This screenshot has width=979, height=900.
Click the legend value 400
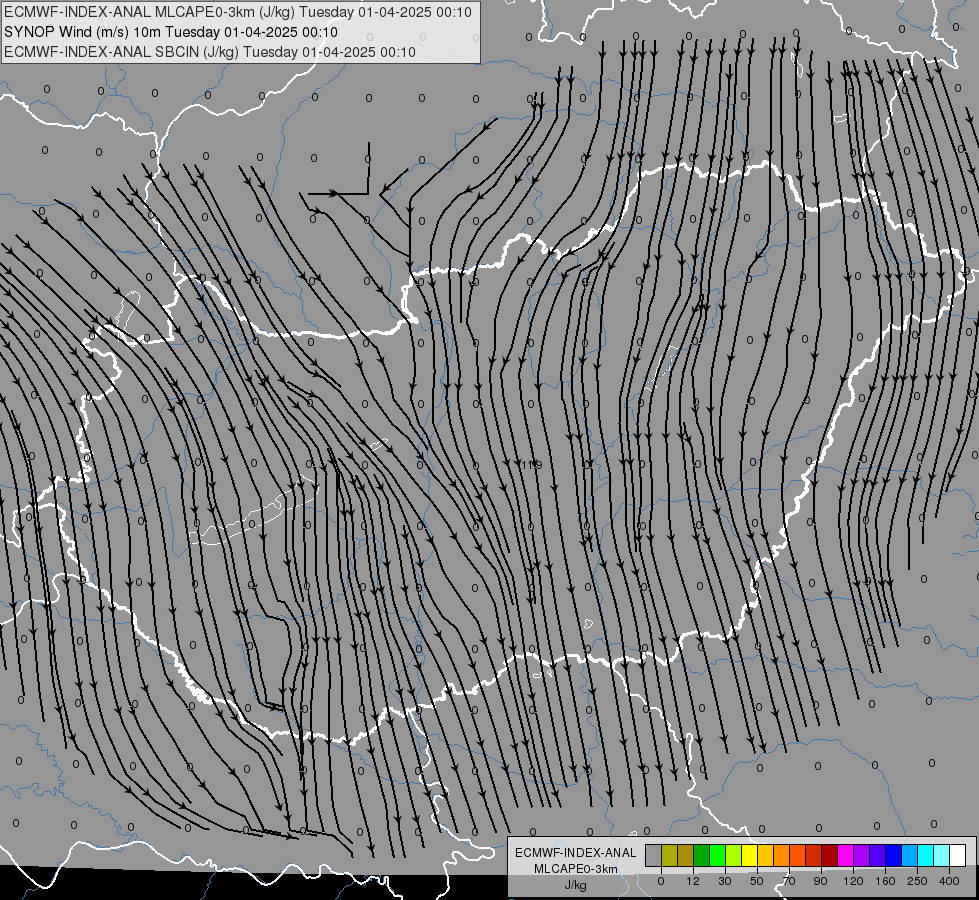tap(949, 881)
